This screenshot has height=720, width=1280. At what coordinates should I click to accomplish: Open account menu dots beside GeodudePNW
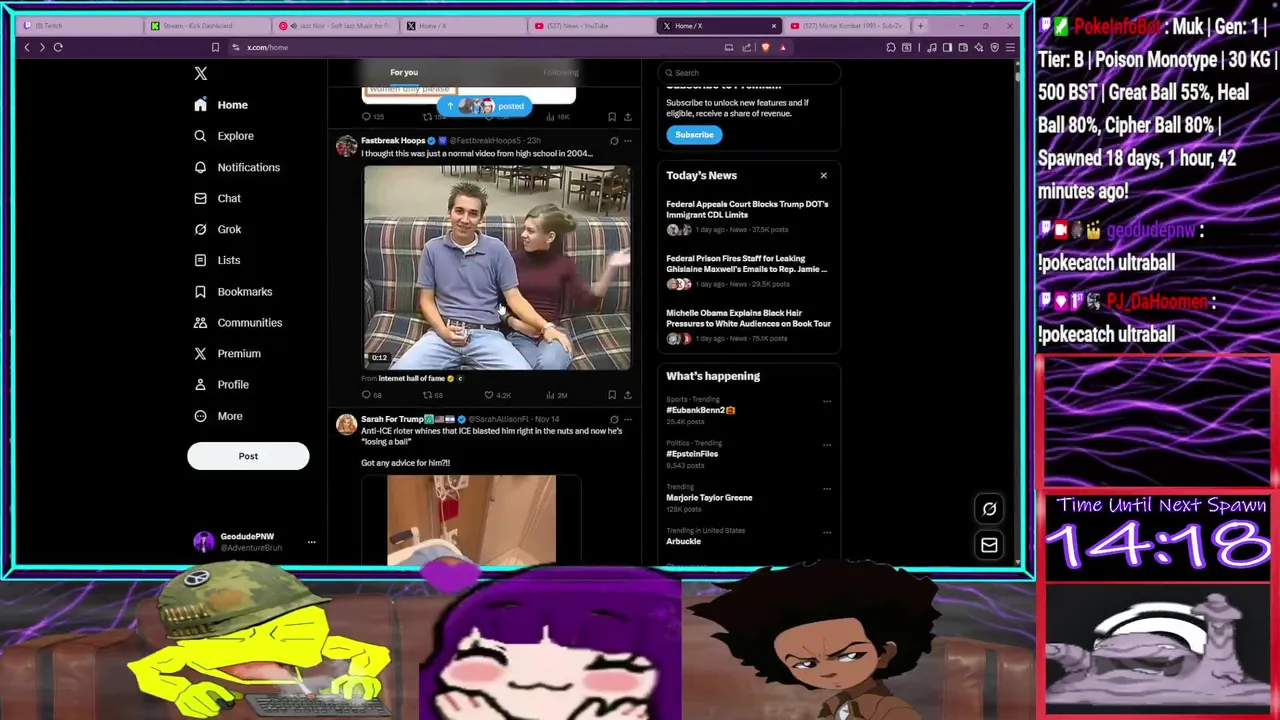(x=311, y=542)
